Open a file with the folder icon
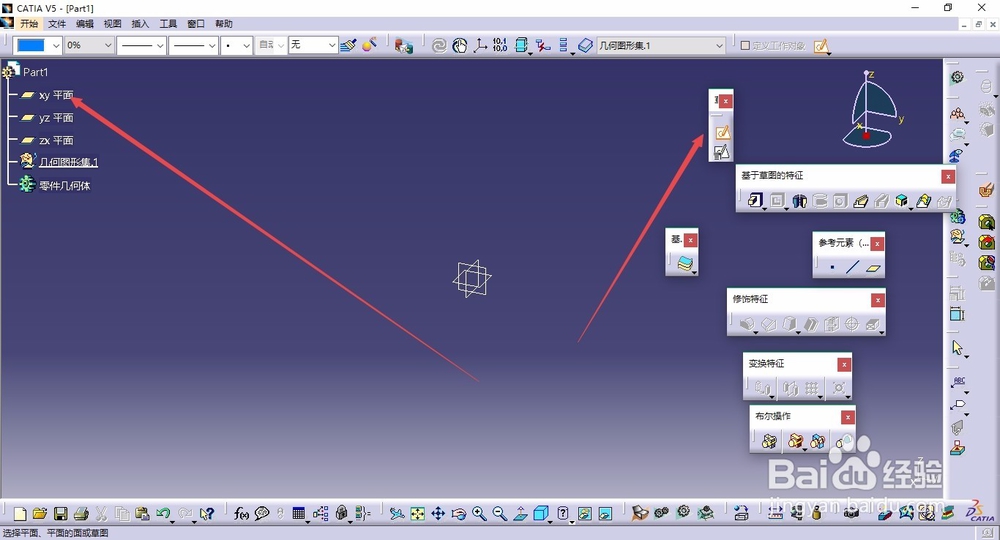 [x=40, y=514]
